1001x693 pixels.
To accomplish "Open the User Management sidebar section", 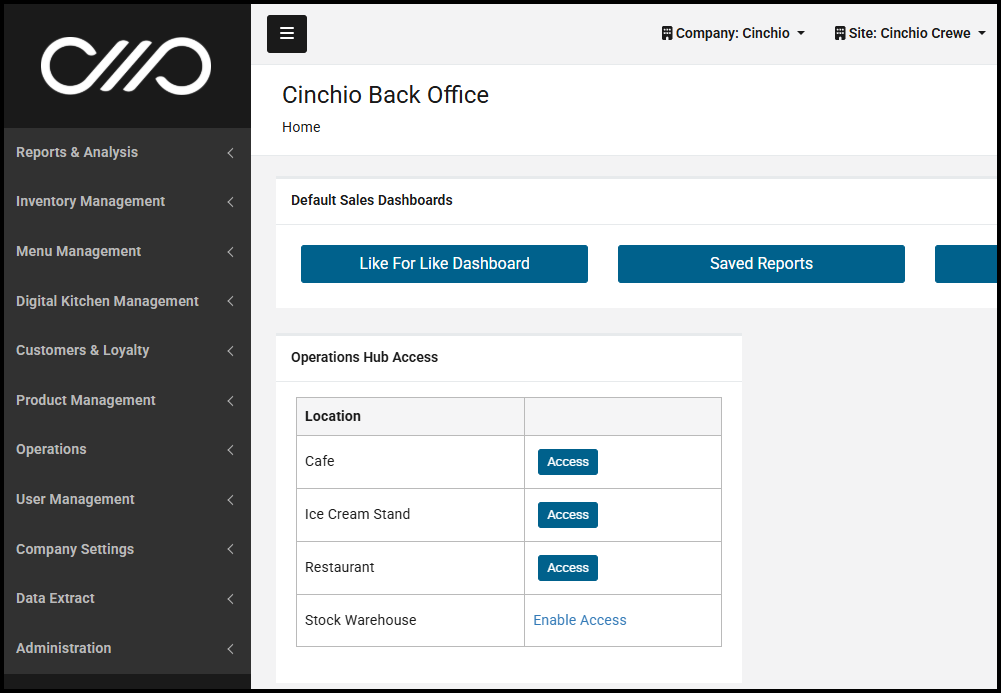I will point(75,499).
